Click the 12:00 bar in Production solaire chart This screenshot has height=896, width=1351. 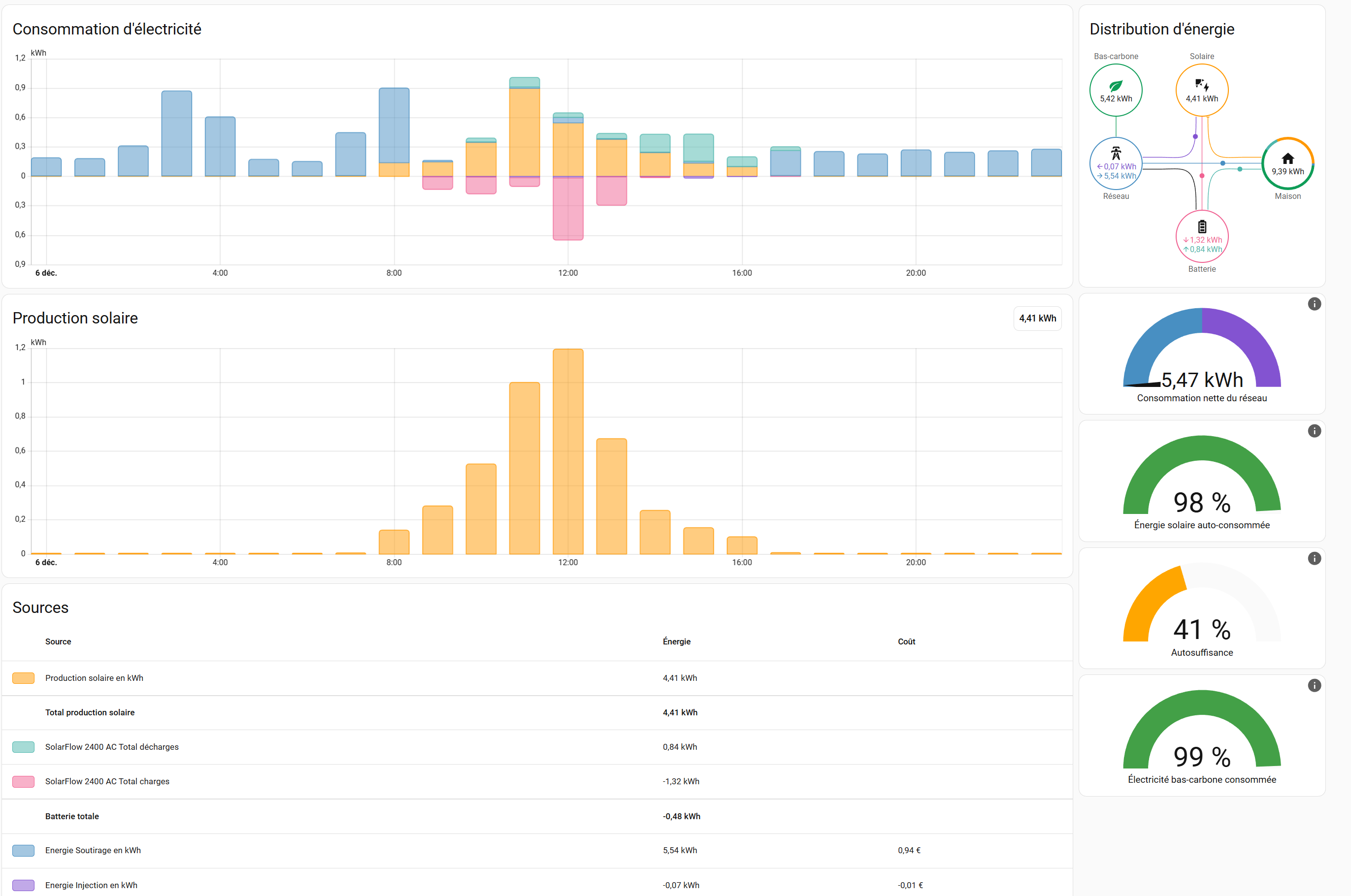coord(568,451)
